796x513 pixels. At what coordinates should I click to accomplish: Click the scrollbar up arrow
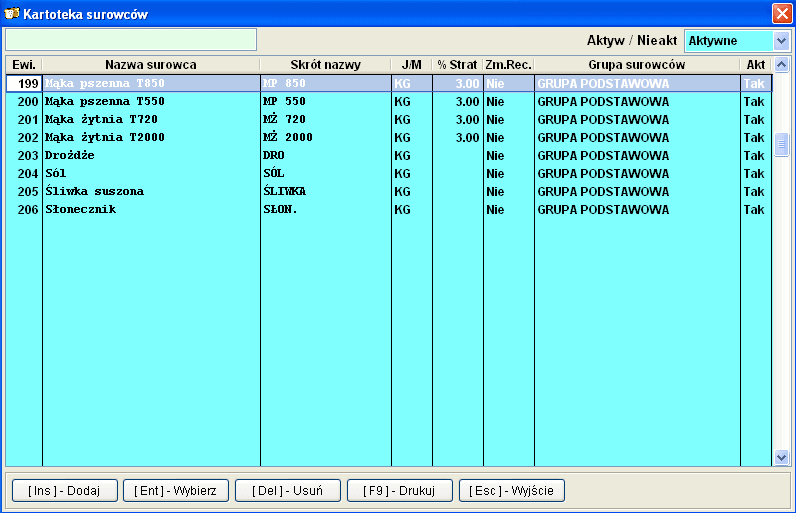point(781,65)
